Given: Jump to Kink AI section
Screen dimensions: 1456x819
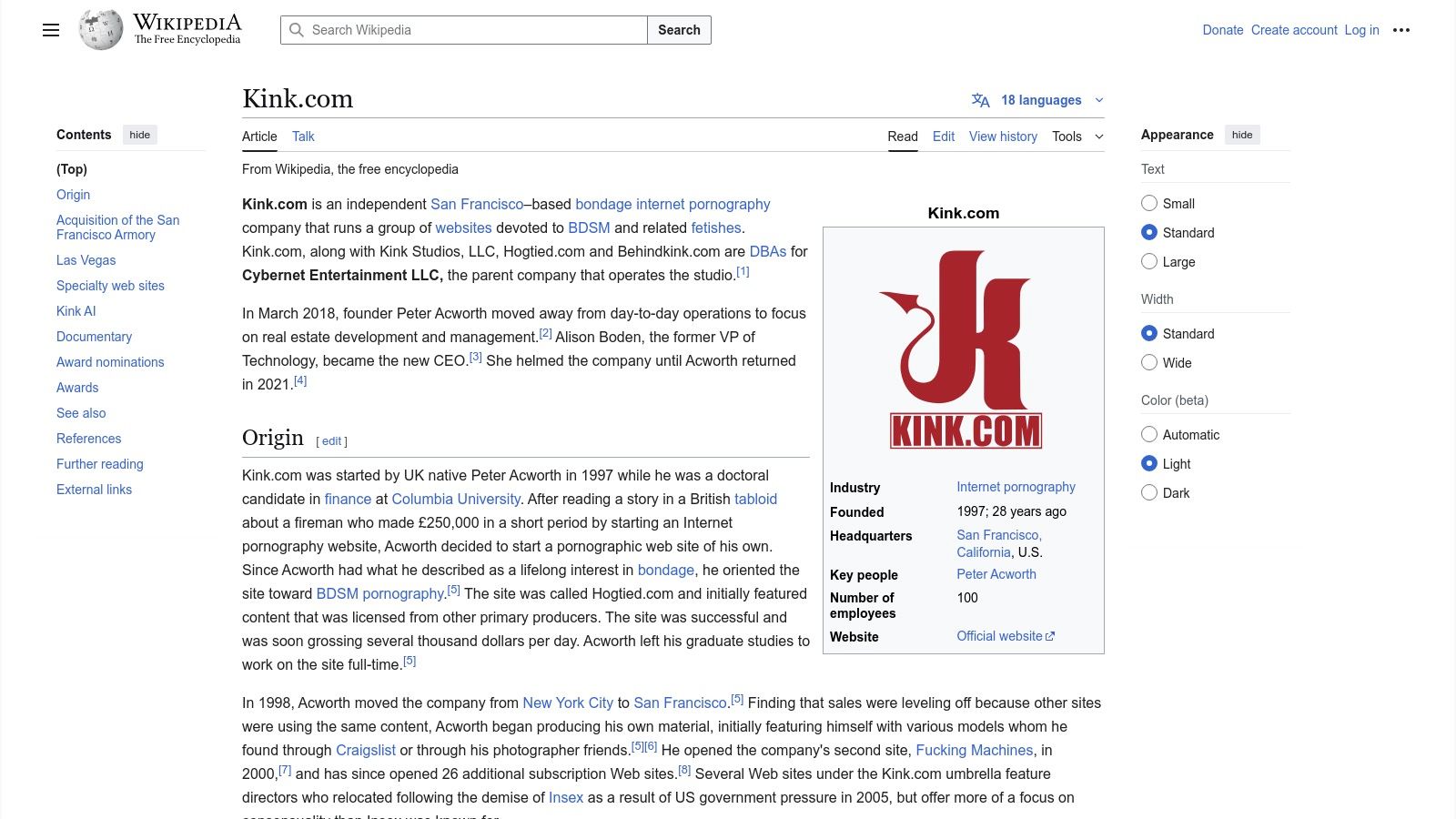Looking at the screenshot, I should (x=76, y=311).
